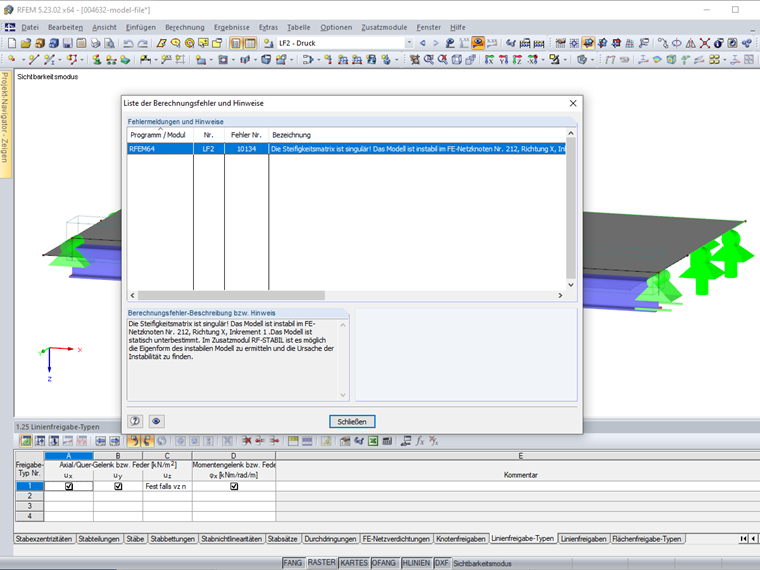Viewport: 760px width, 570px height.
Task: Click the help icon in error dialog
Action: [x=135, y=421]
